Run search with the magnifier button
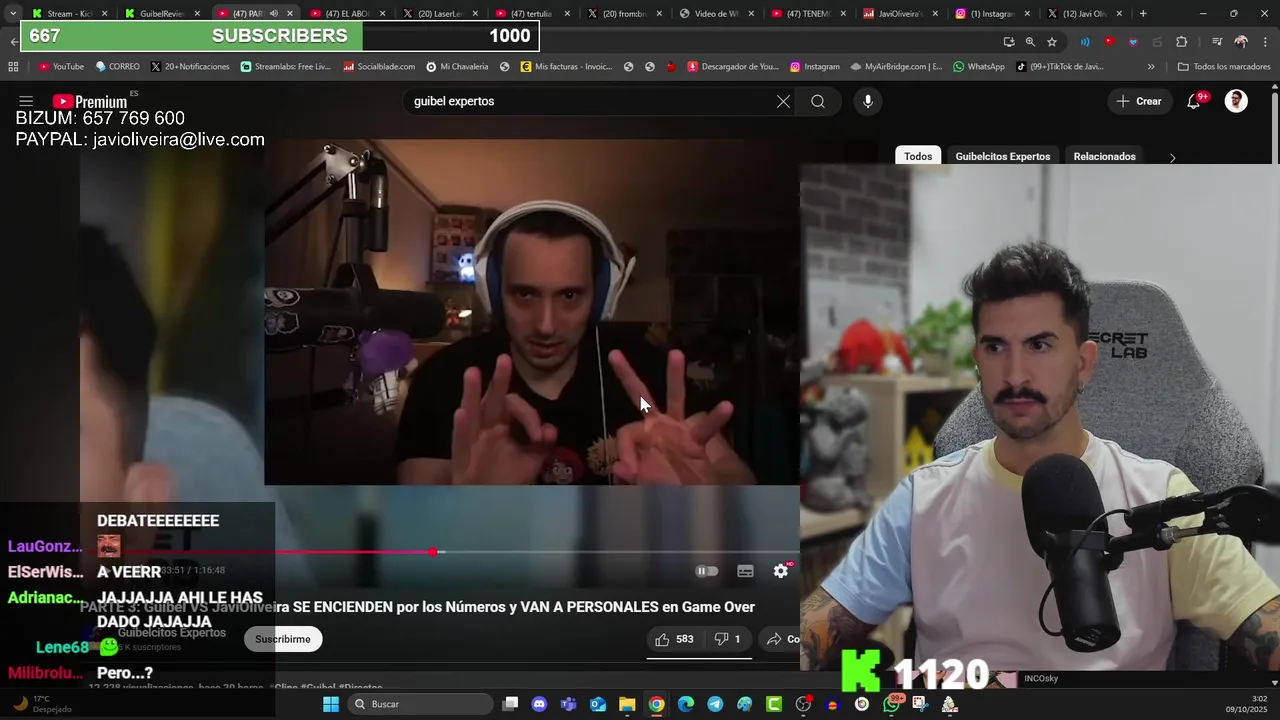This screenshot has height=720, width=1280. 818,101
